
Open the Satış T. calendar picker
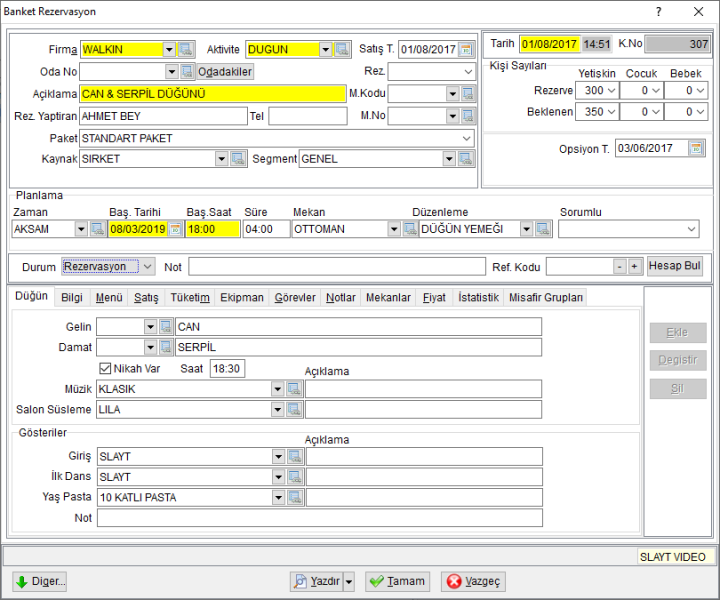466,49
